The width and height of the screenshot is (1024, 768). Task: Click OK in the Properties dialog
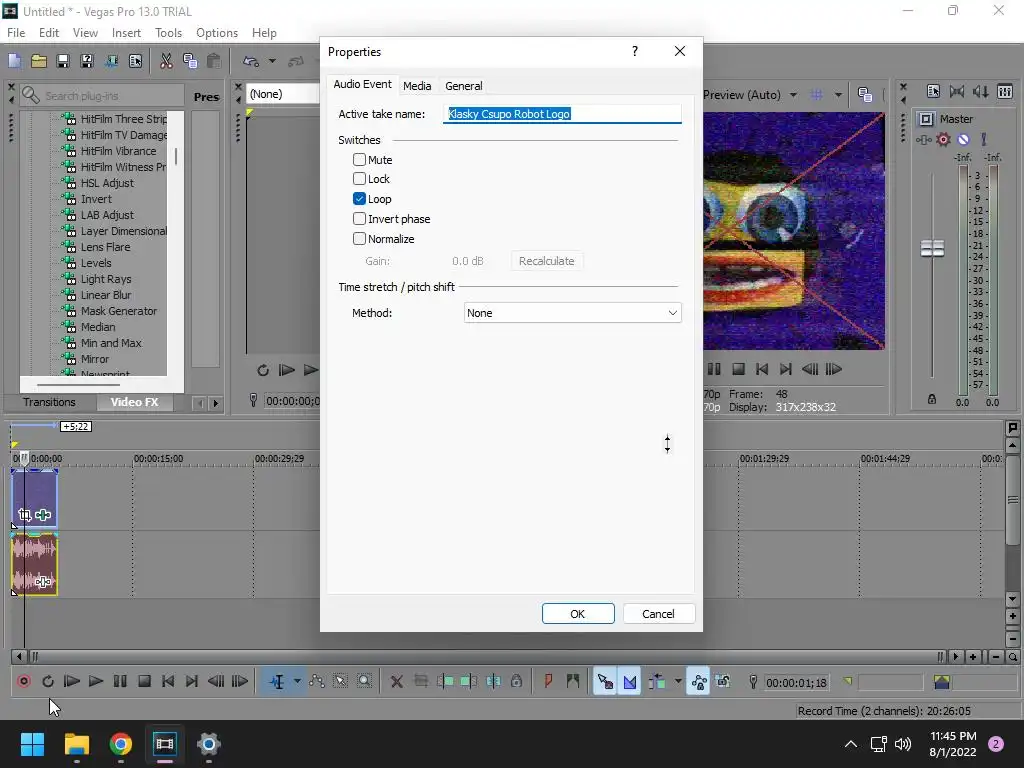pyautogui.click(x=578, y=614)
